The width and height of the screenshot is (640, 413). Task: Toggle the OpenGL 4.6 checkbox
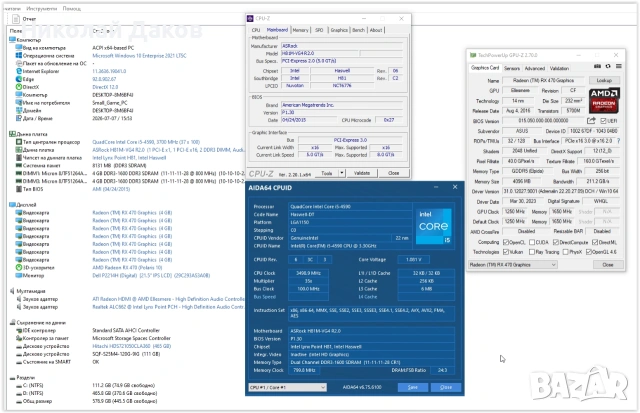tap(589, 252)
